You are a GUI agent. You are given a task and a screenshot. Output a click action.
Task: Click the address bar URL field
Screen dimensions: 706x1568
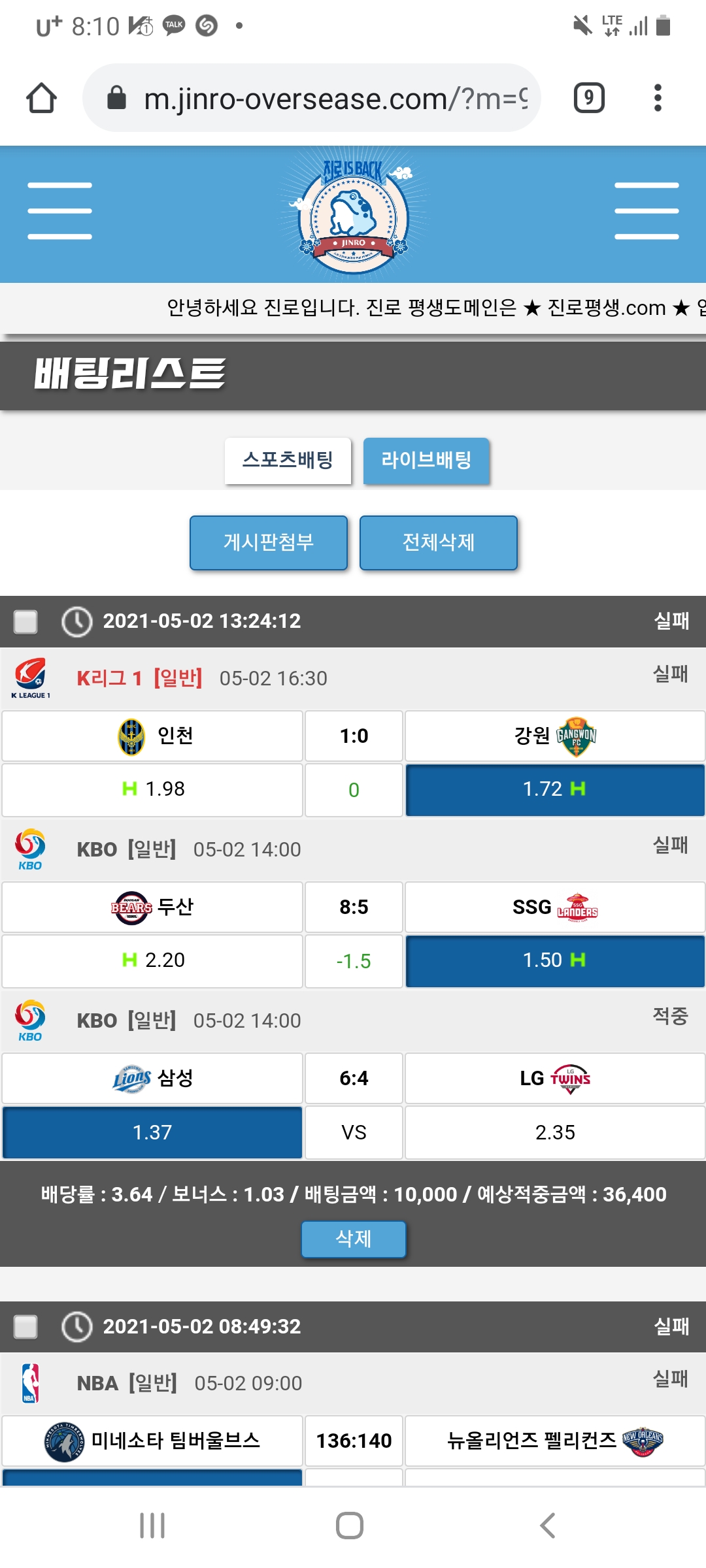(x=327, y=98)
